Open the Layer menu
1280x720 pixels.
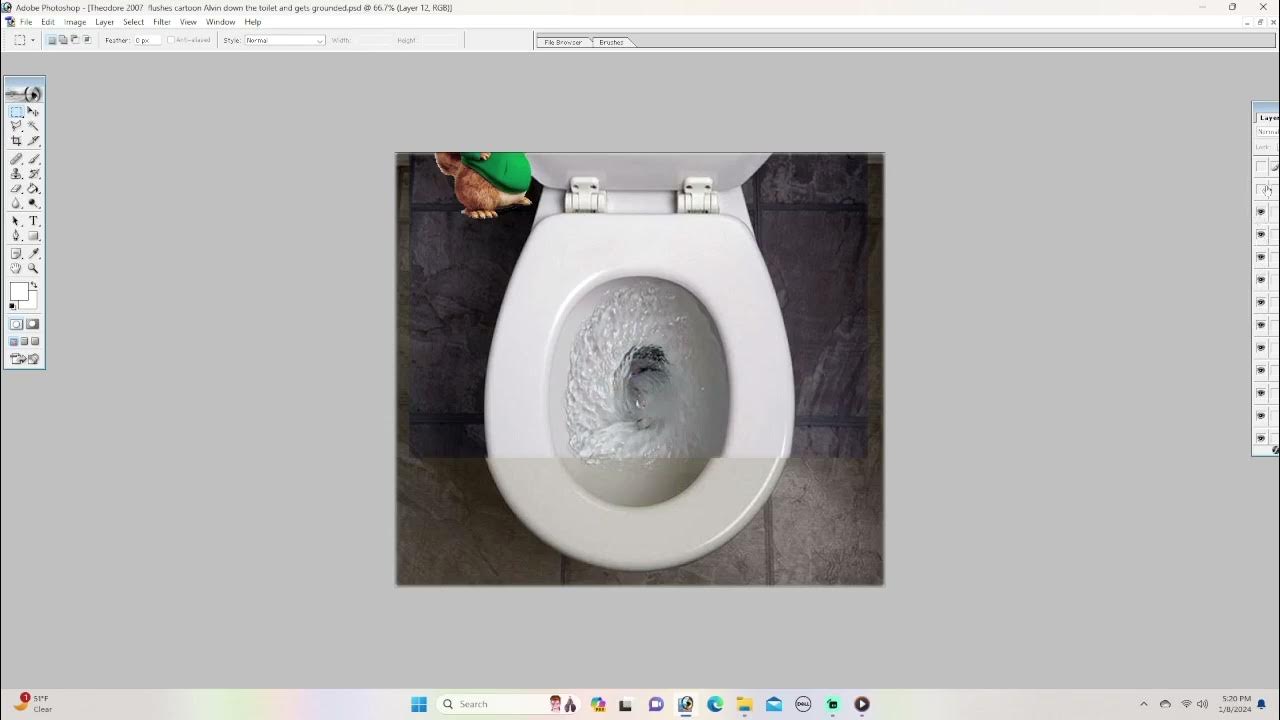point(105,22)
